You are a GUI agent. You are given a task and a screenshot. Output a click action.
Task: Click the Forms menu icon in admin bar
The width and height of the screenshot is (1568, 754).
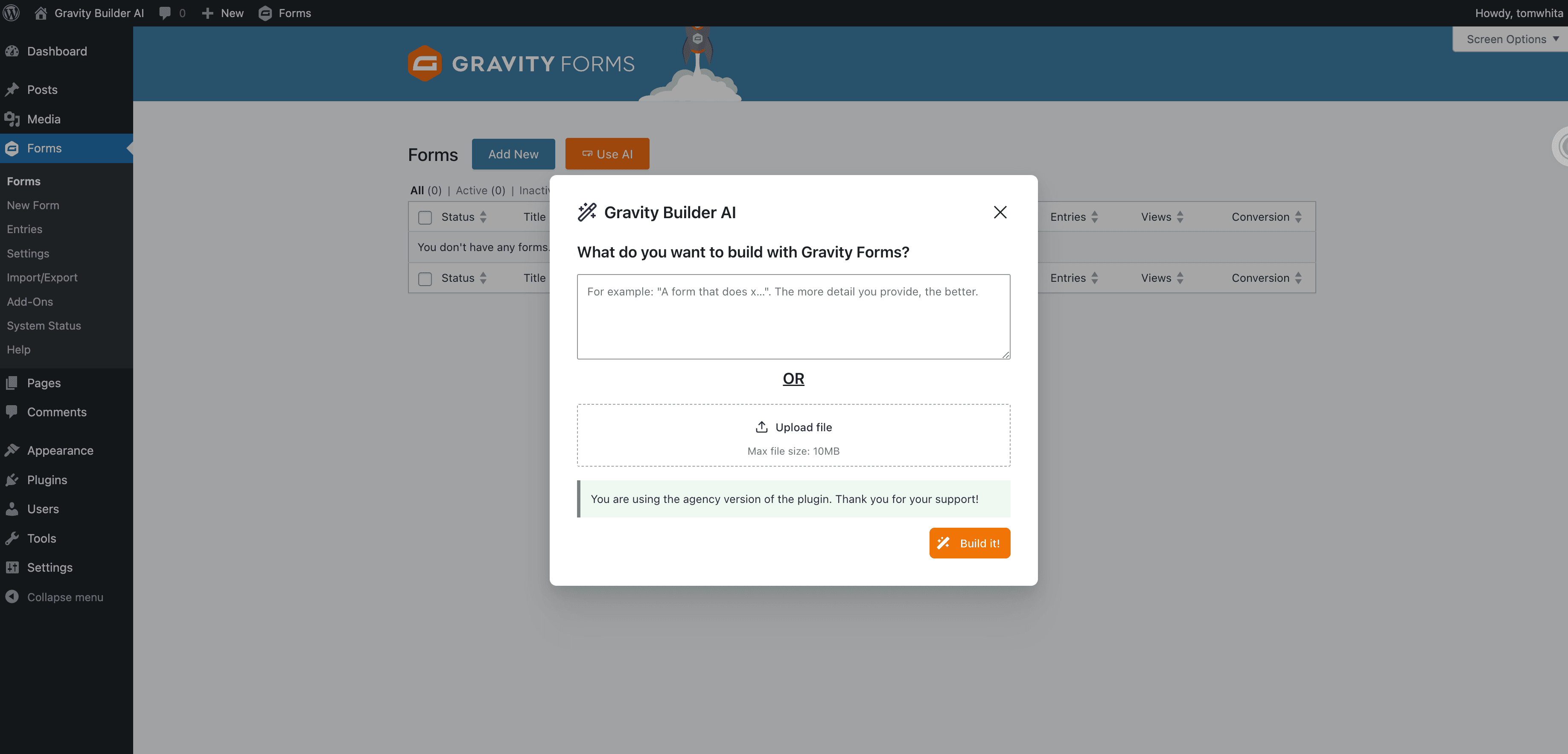pyautogui.click(x=266, y=13)
